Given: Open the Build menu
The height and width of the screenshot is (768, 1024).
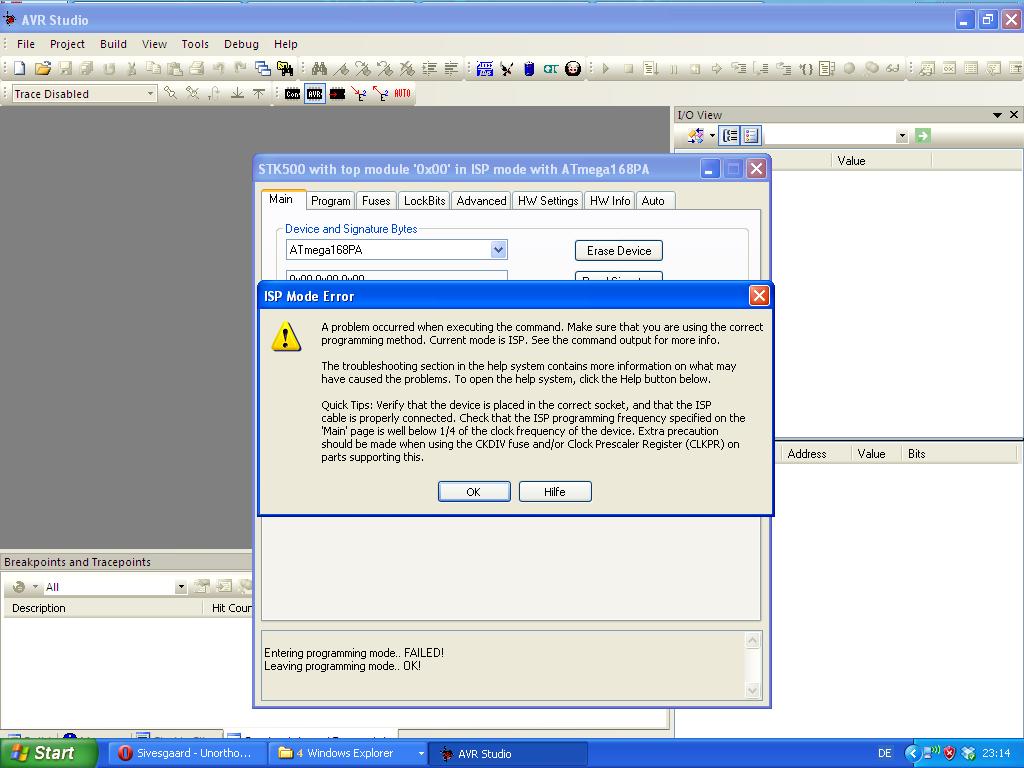Looking at the screenshot, I should tap(113, 44).
